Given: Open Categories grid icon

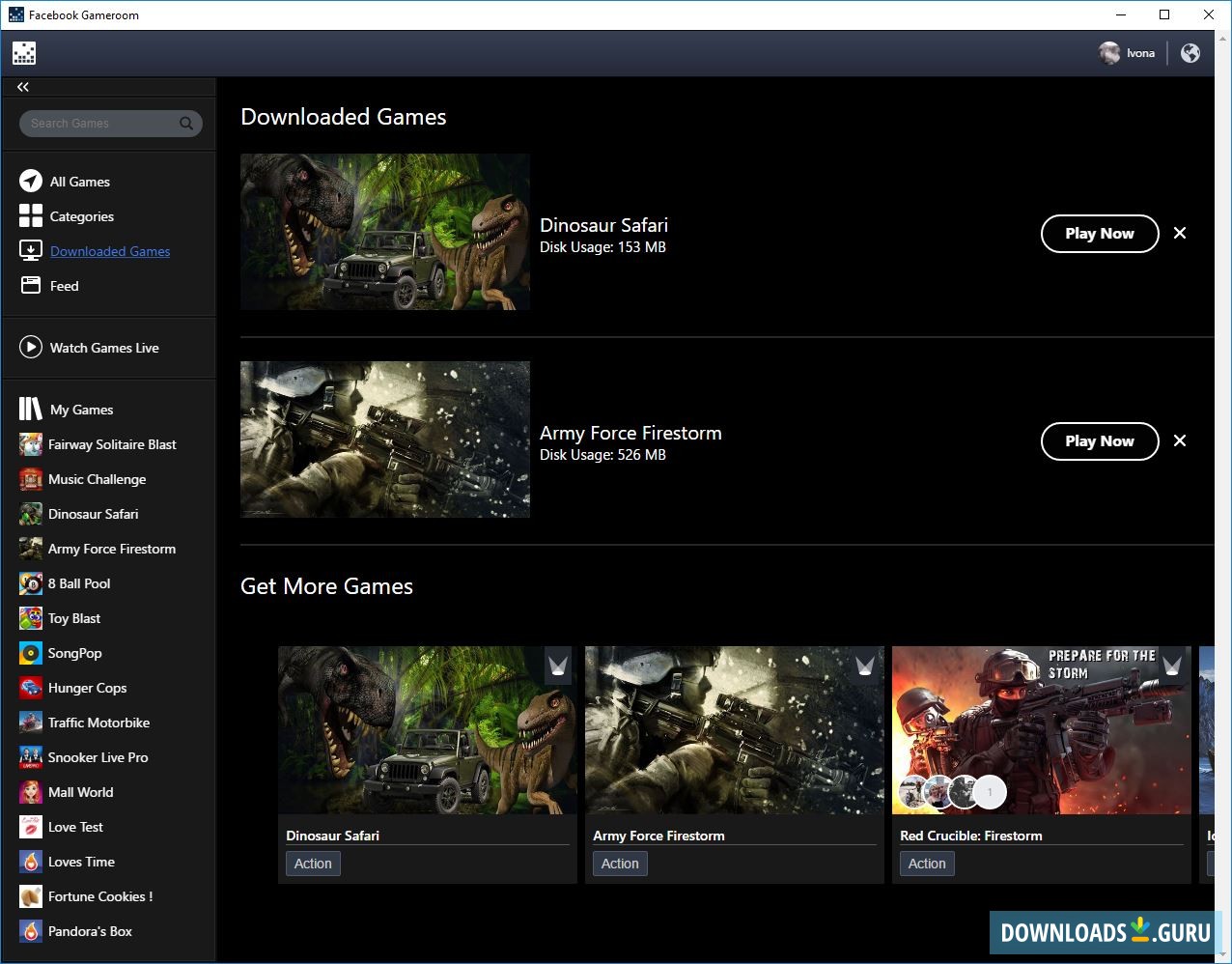Looking at the screenshot, I should pyautogui.click(x=31, y=216).
